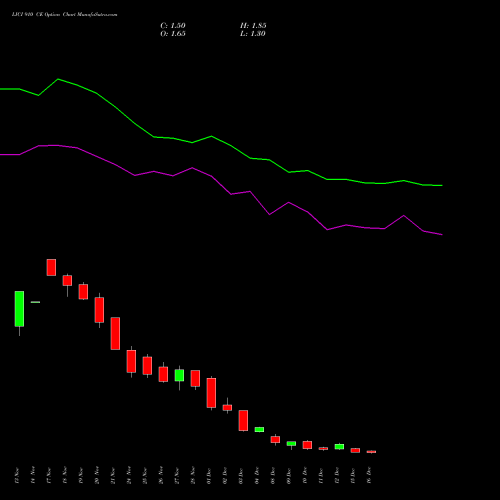
Task: Select the 01 Dec date label
Action: point(209,476)
